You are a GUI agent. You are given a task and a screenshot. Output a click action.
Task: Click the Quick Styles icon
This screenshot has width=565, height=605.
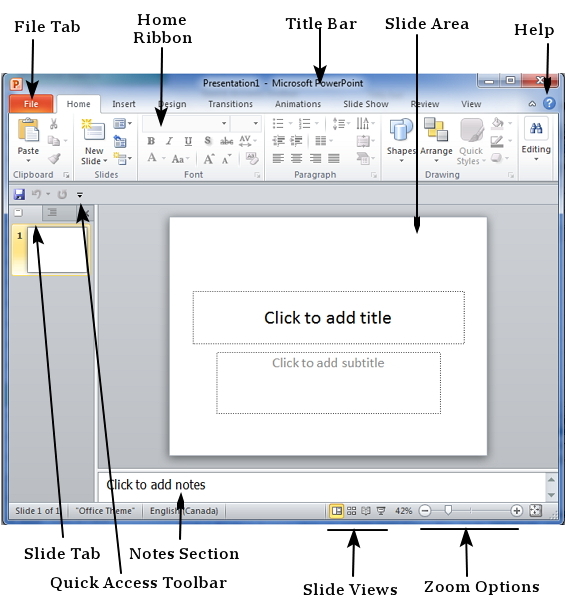pos(471,130)
